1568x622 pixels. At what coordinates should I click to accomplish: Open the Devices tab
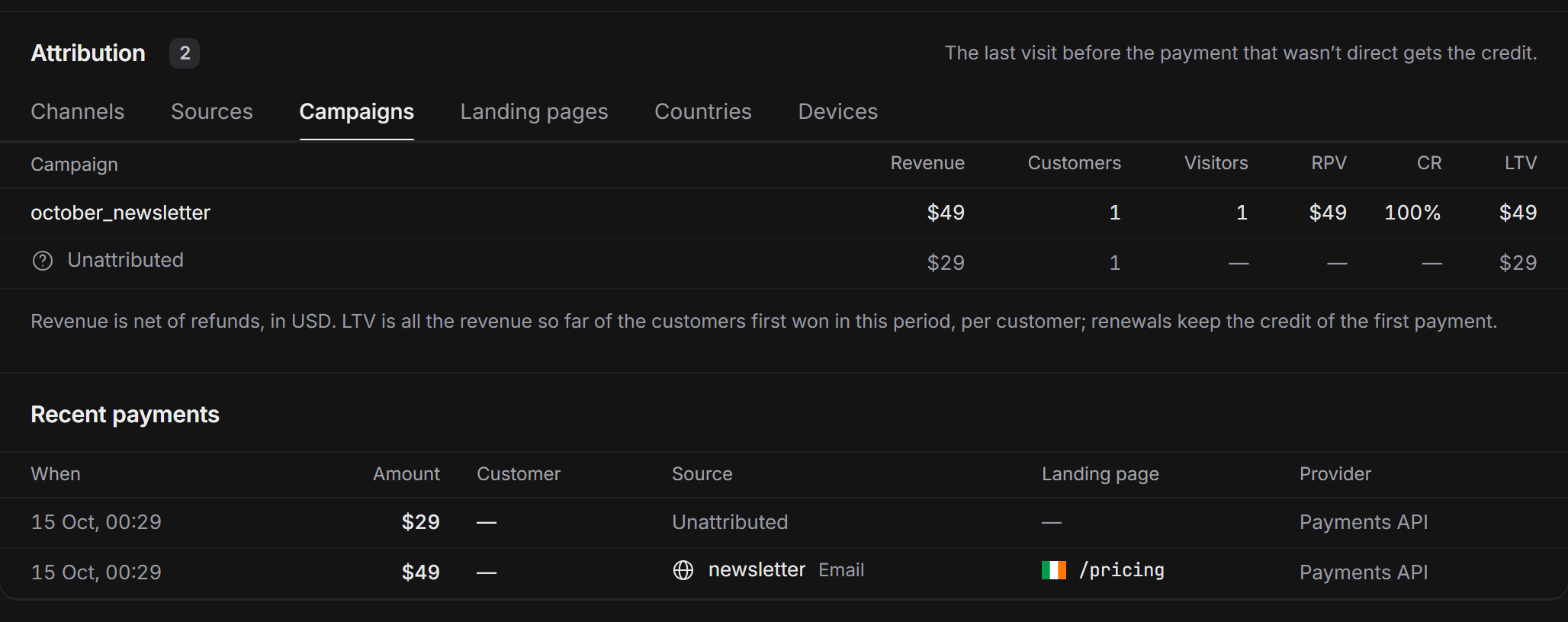838,112
